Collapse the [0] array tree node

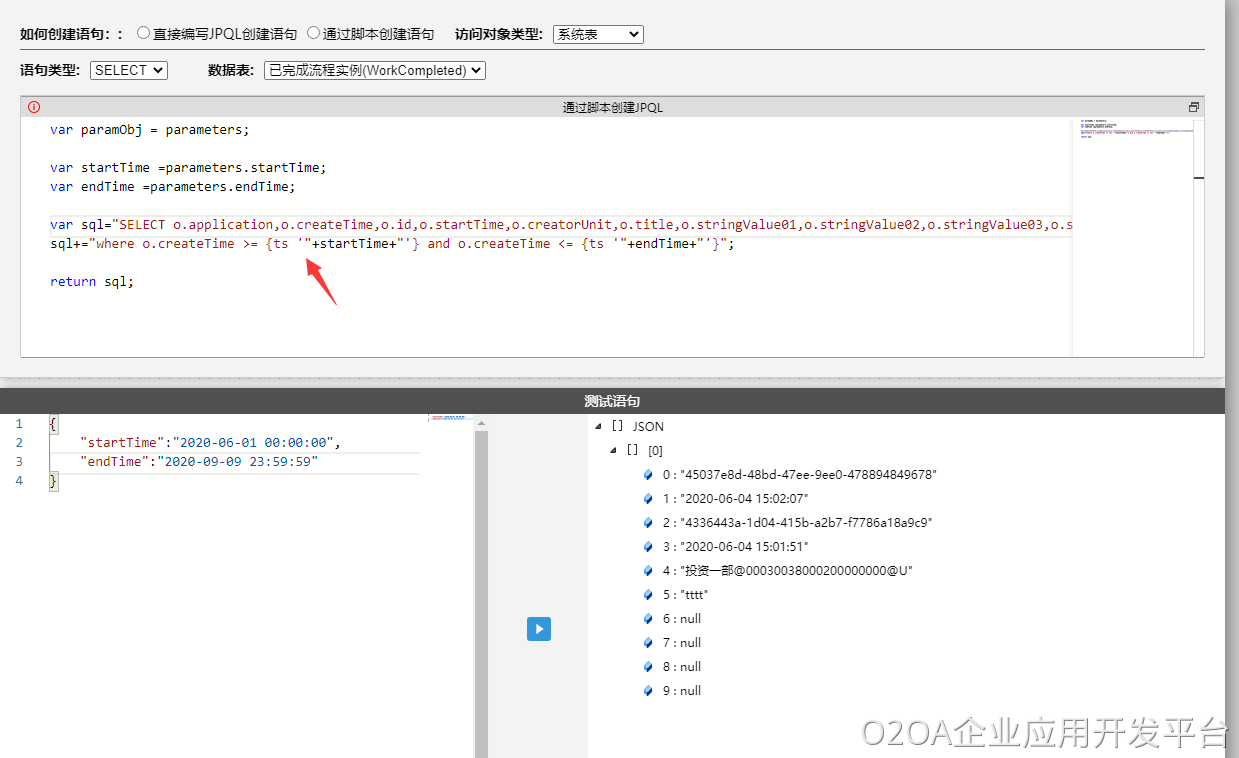614,450
